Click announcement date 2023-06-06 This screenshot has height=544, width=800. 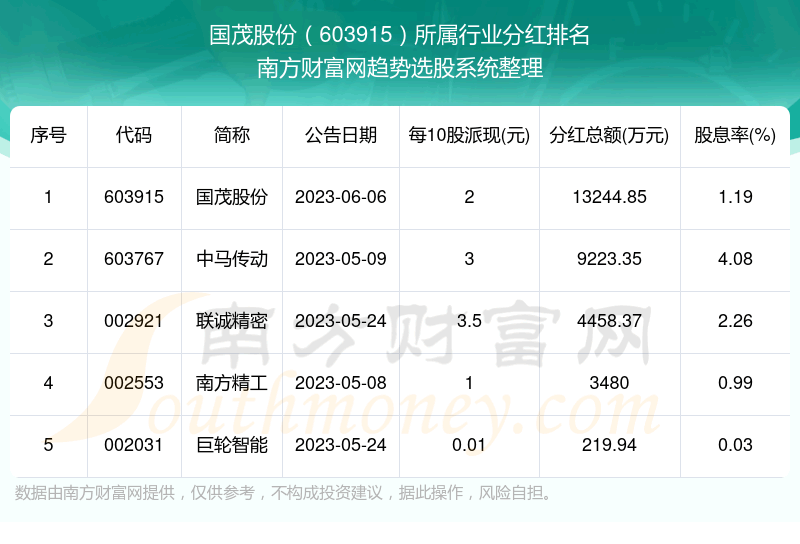pyautogui.click(x=341, y=197)
